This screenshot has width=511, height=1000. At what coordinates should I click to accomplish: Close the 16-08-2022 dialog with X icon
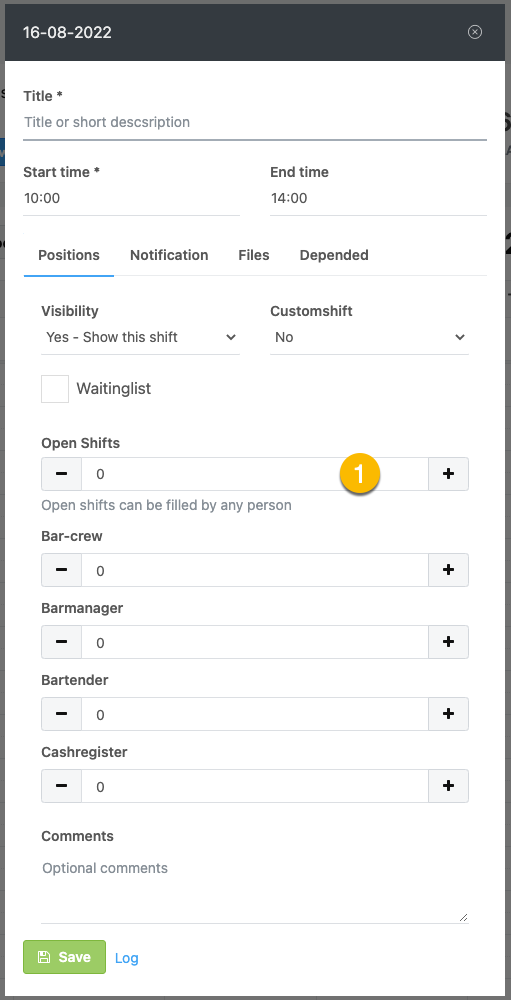[x=475, y=32]
